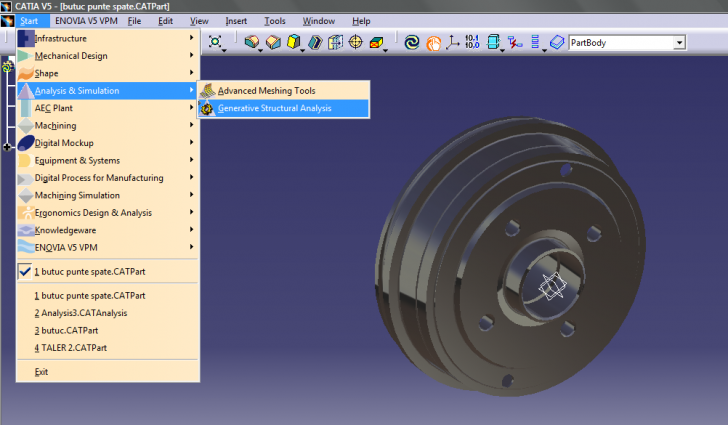The image size is (728, 425).
Task: Open recent file 3 butuc.CATPart
Action: [108, 330]
